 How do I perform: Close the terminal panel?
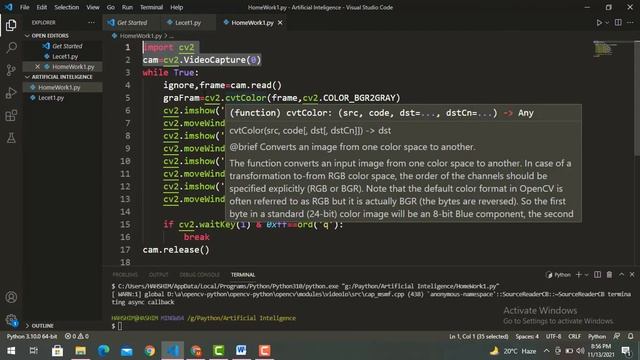click(x=632, y=275)
